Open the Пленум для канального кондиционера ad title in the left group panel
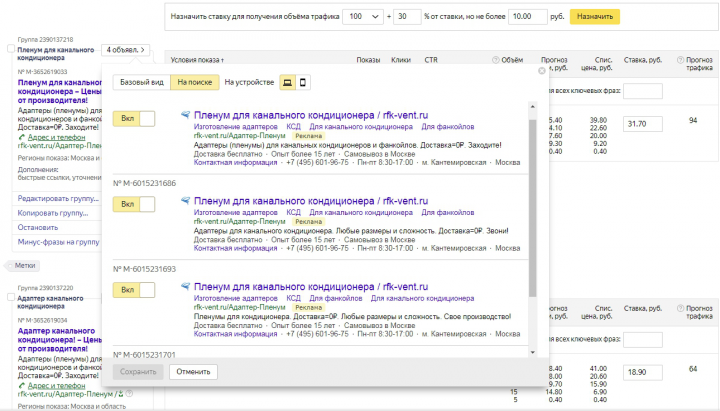The height and width of the screenshot is (411, 720). (60, 91)
